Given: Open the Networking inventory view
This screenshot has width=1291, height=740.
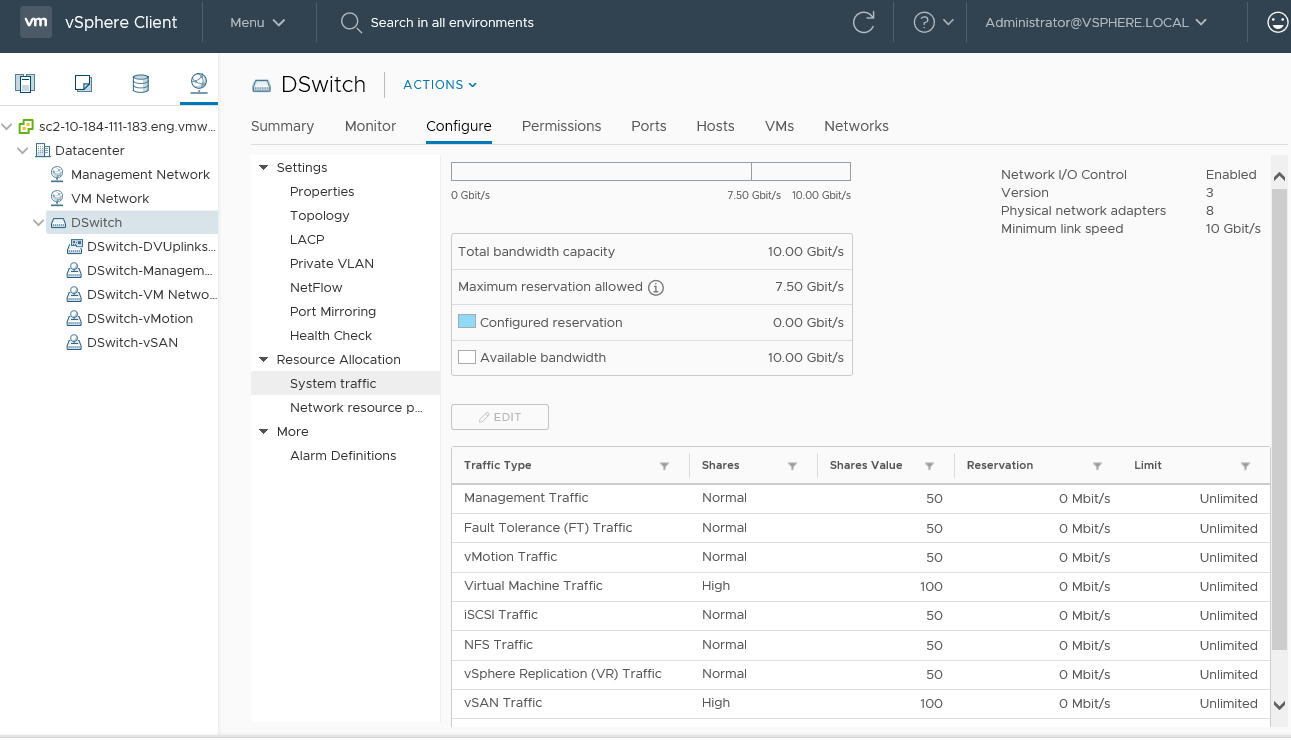Looking at the screenshot, I should click(199, 83).
